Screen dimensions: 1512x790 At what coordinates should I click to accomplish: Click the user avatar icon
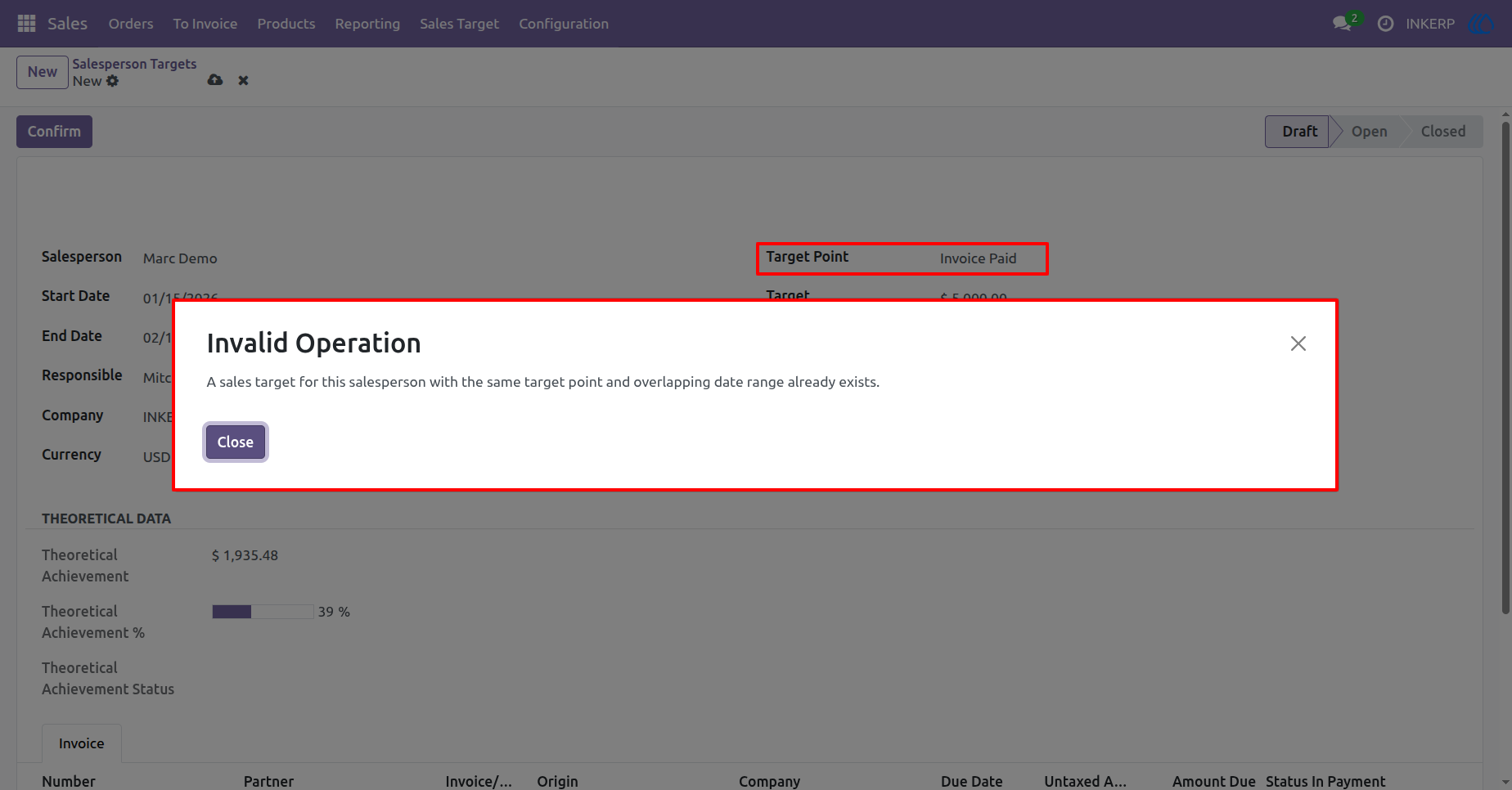[1482, 24]
